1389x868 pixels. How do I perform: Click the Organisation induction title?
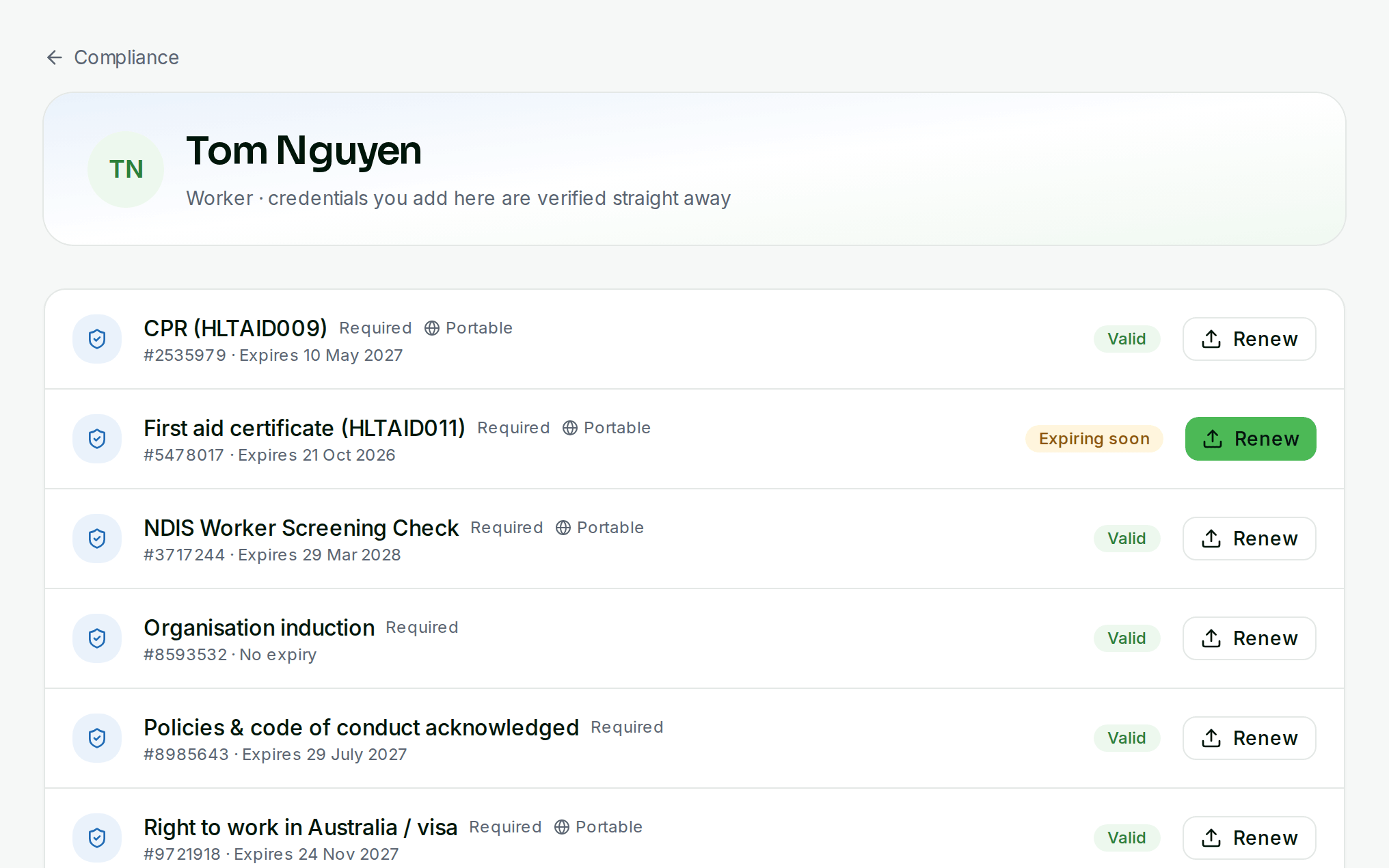point(259,627)
